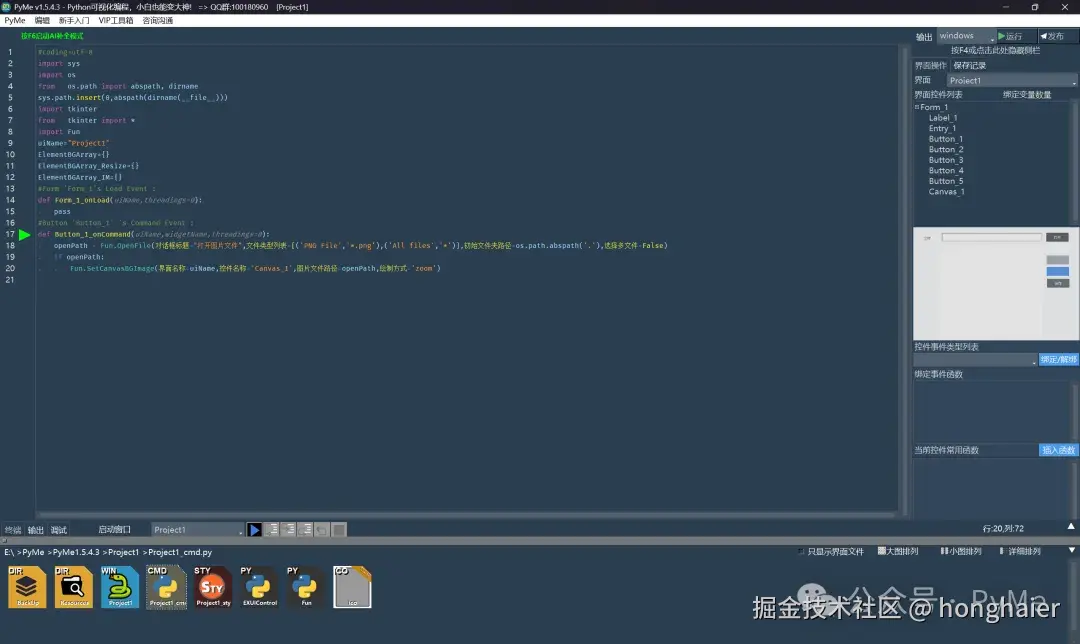Open the 启动窗口 Project1 dropdown
The image size is (1080, 644).
pos(197,530)
